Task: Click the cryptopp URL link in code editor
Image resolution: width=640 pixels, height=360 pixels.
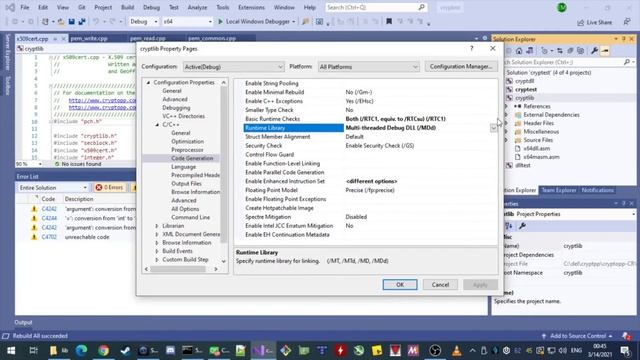Action: click(102, 100)
